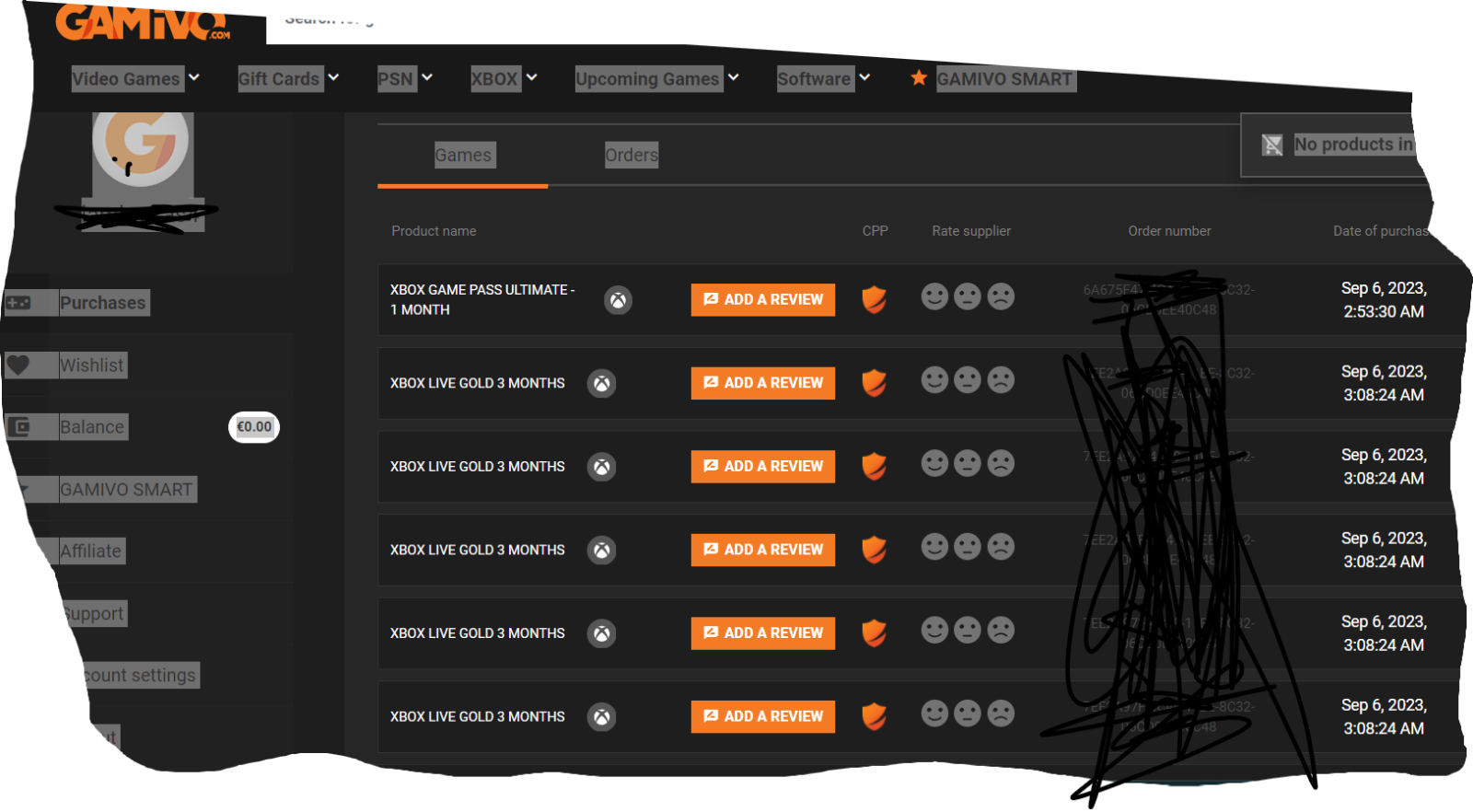Open Purchases in the sidebar
The height and width of the screenshot is (812, 1473).
pos(103,303)
